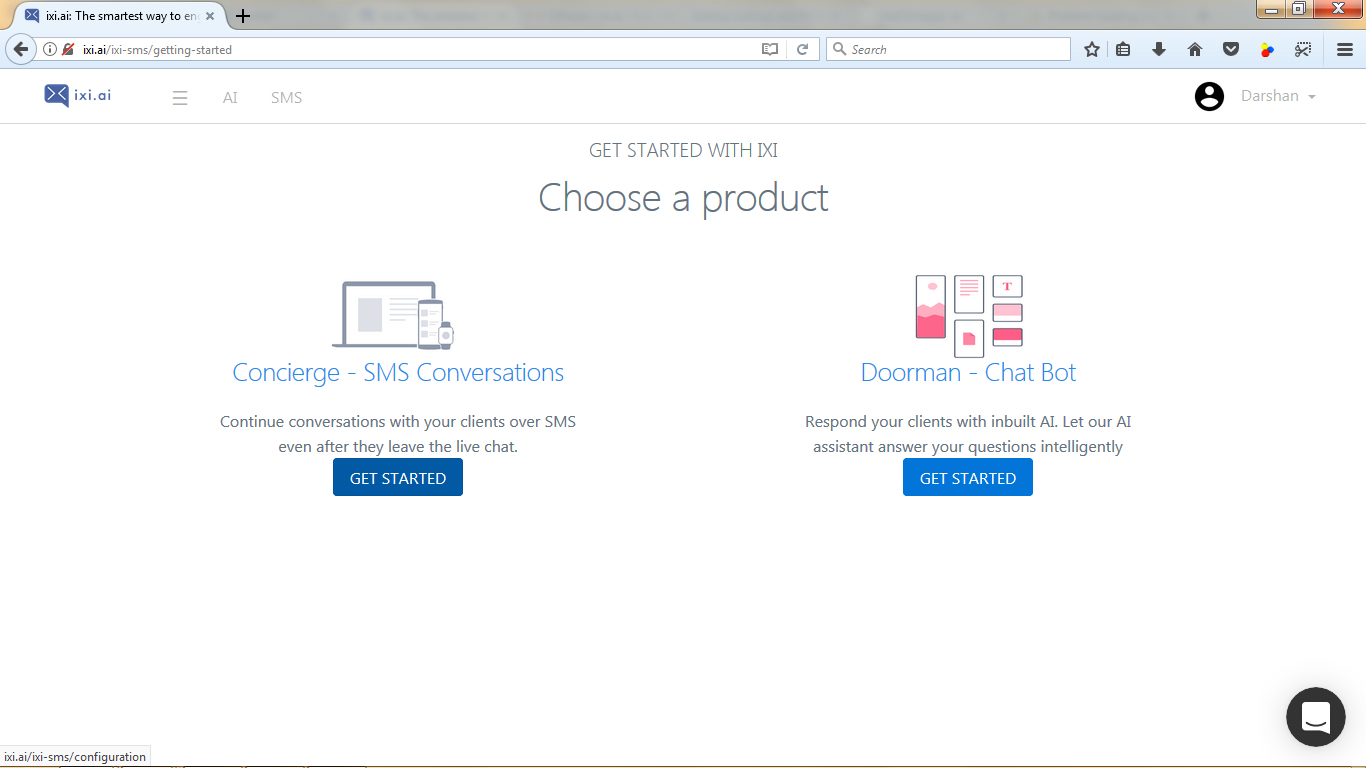Restore down the browser window

pos(1298,9)
